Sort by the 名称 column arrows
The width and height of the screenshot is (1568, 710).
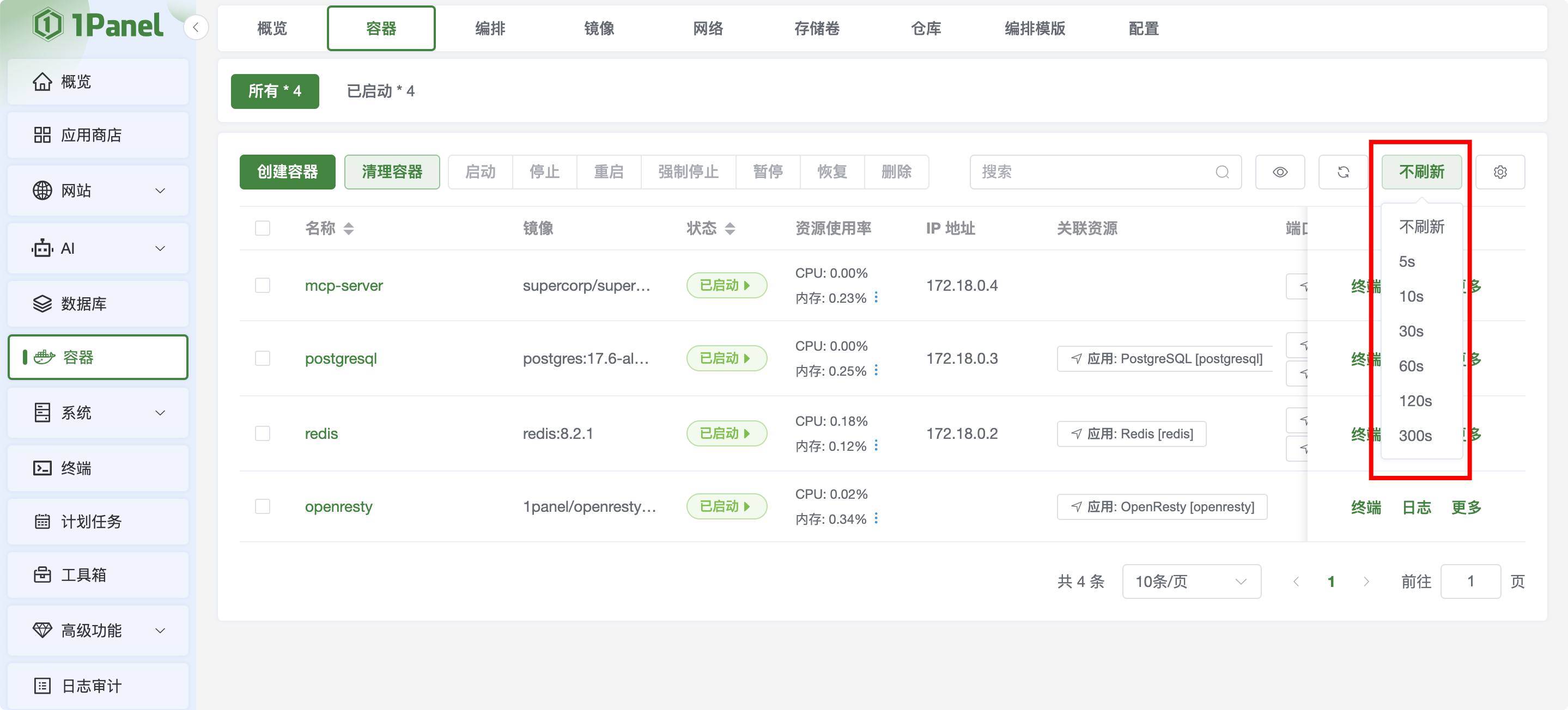[x=349, y=229]
